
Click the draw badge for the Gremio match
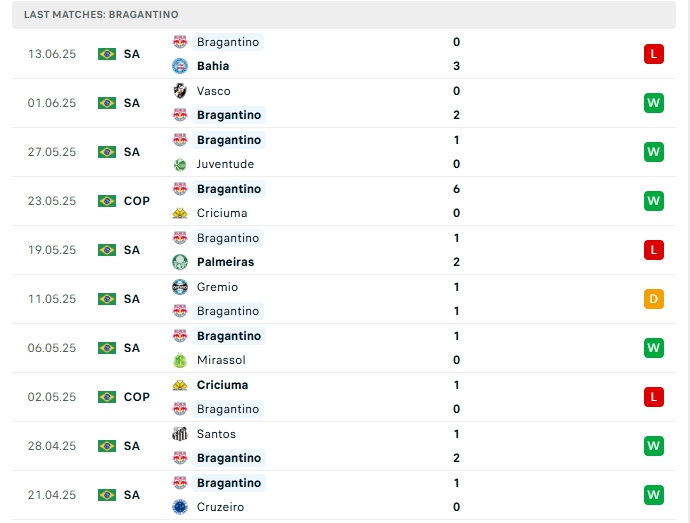[654, 299]
